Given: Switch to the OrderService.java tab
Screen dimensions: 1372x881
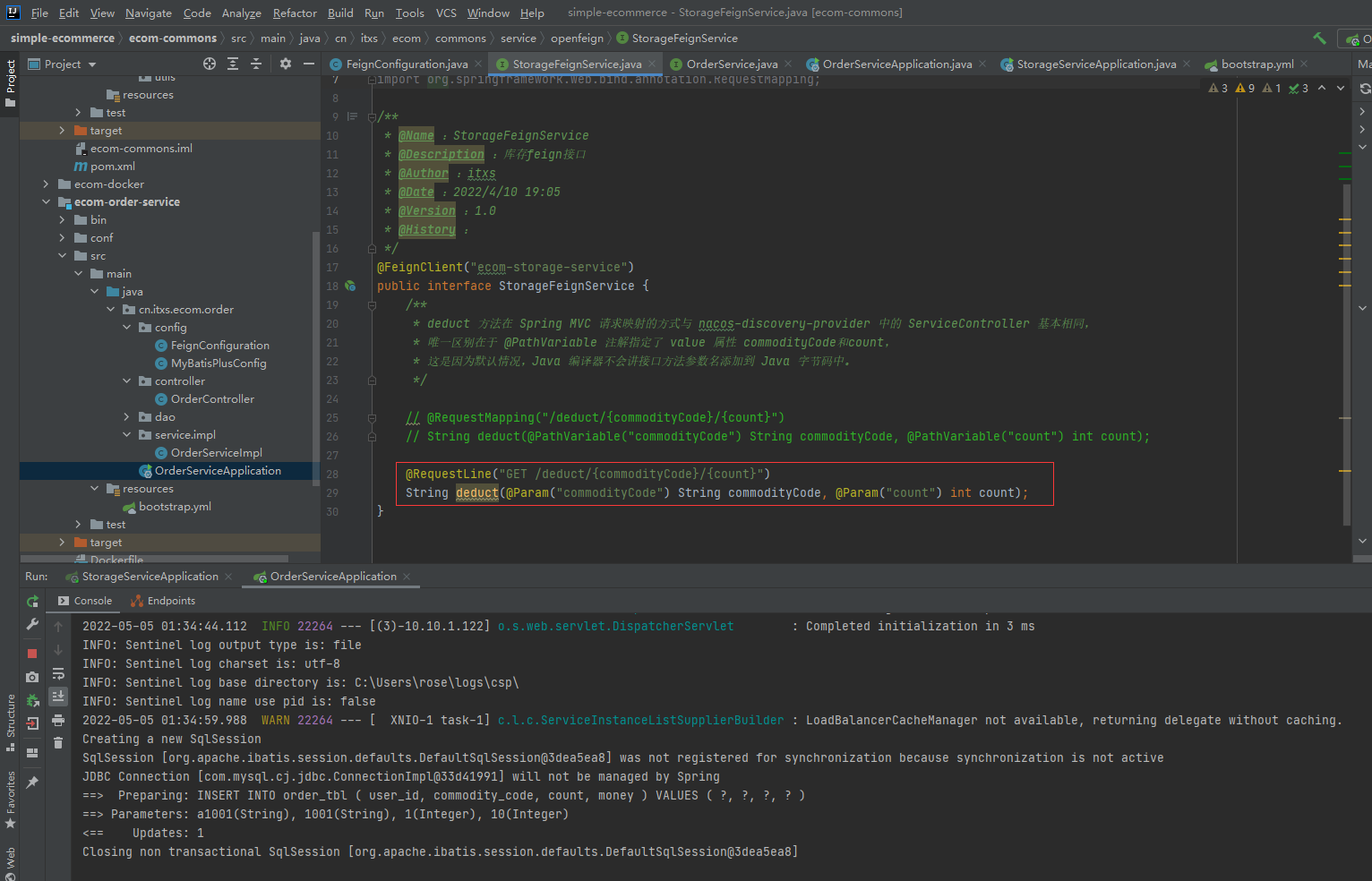Looking at the screenshot, I should tap(732, 64).
